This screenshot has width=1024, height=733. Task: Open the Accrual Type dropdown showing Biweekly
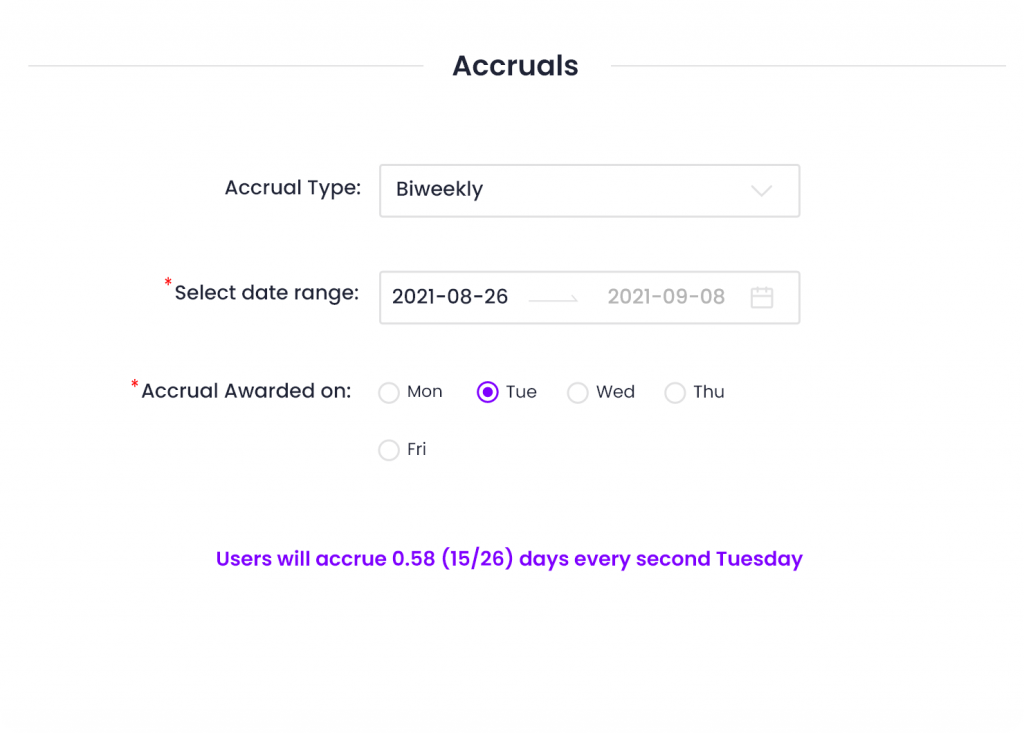point(589,190)
